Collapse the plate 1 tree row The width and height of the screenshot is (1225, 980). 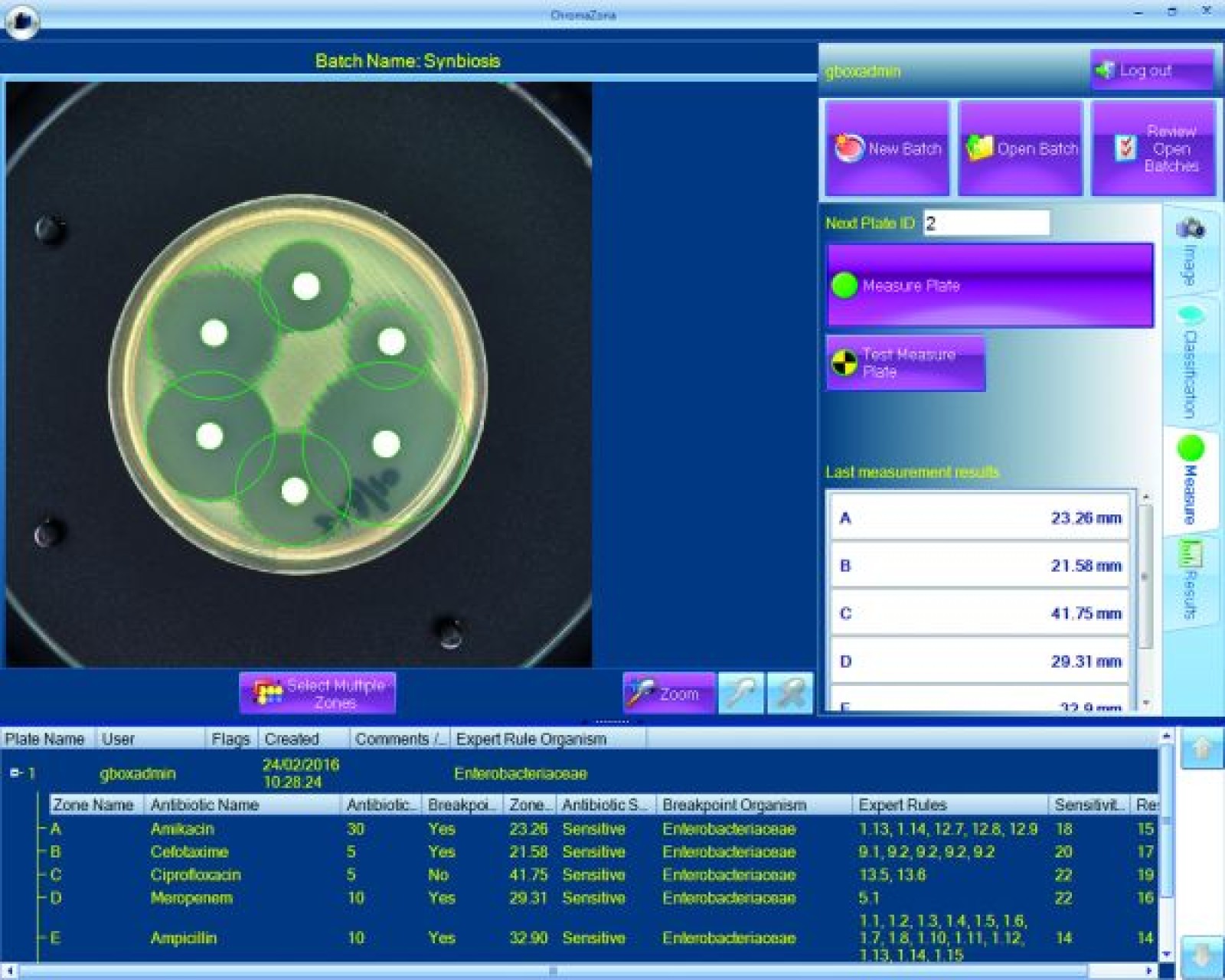coord(15,773)
